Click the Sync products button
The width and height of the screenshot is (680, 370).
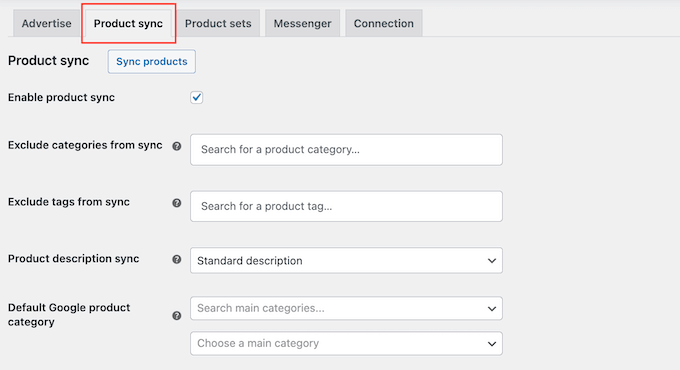click(x=152, y=62)
